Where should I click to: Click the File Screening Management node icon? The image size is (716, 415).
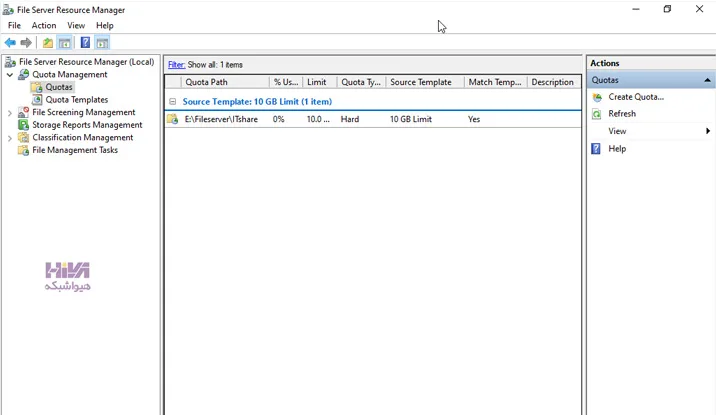[23, 112]
